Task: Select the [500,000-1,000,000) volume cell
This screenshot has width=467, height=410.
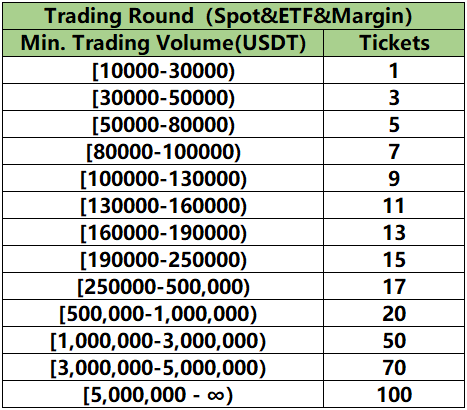Action: [163, 313]
